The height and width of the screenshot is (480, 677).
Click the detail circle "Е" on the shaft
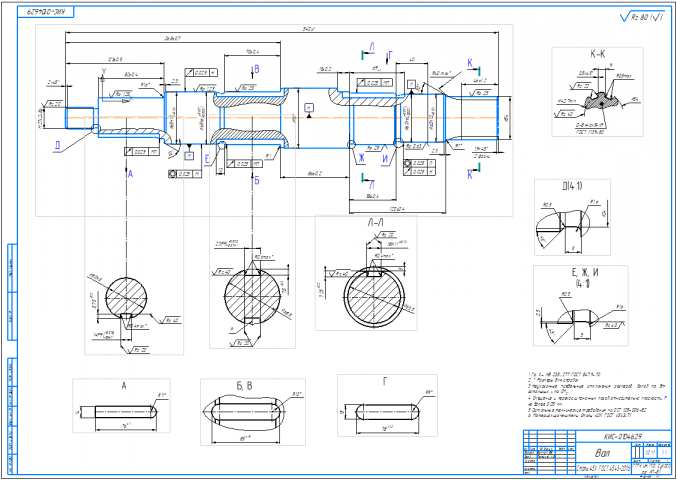click(222, 144)
